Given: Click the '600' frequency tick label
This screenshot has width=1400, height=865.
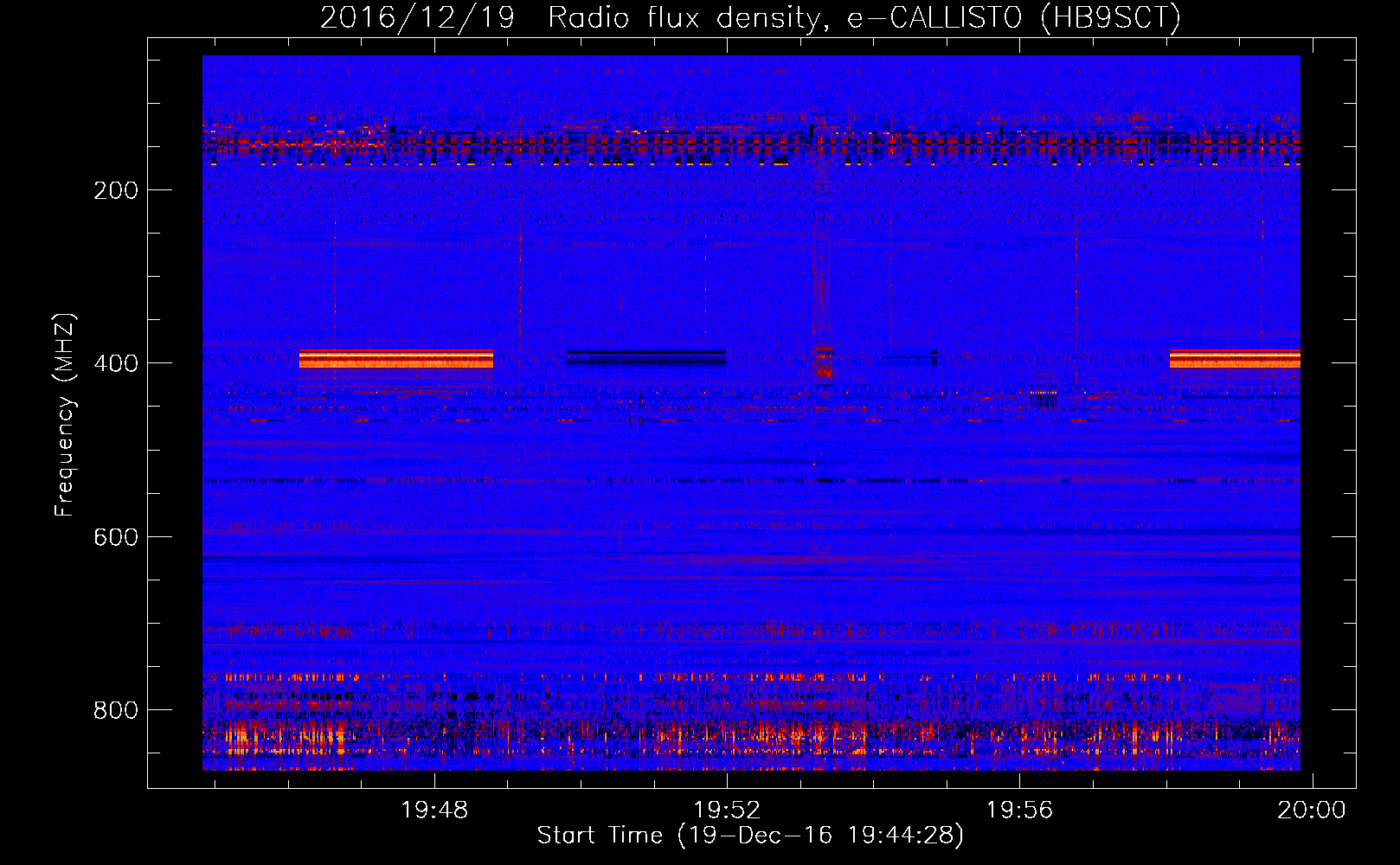Looking at the screenshot, I should [x=116, y=537].
